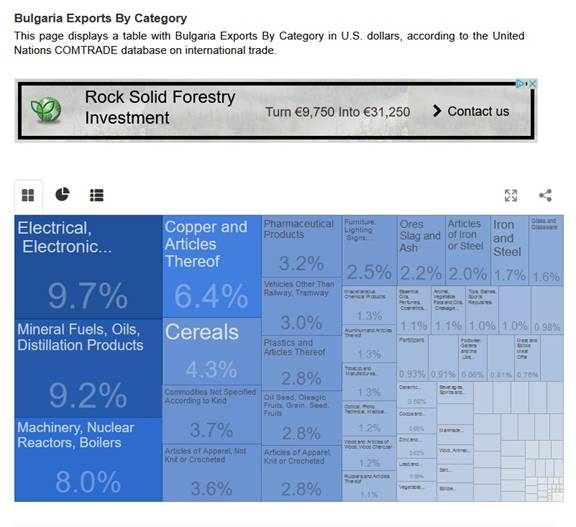Click the Cereals 4.3% tile
Viewport: 576px width, 527px height.
pyautogui.click(x=212, y=351)
